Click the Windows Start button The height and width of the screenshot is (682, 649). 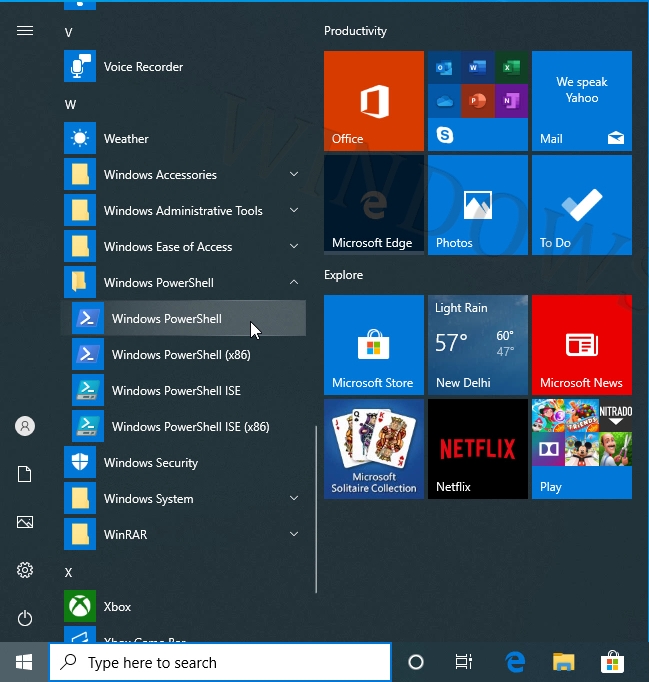coord(24,662)
